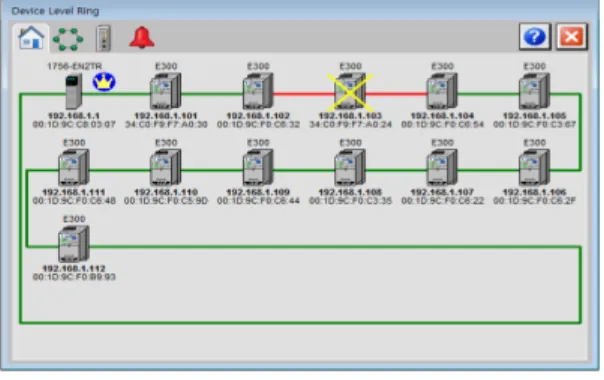Image resolution: width=604 pixels, height=380 pixels.
Task: Click MAC address 00:1D:9C:C8:03:07
Action: point(74,124)
